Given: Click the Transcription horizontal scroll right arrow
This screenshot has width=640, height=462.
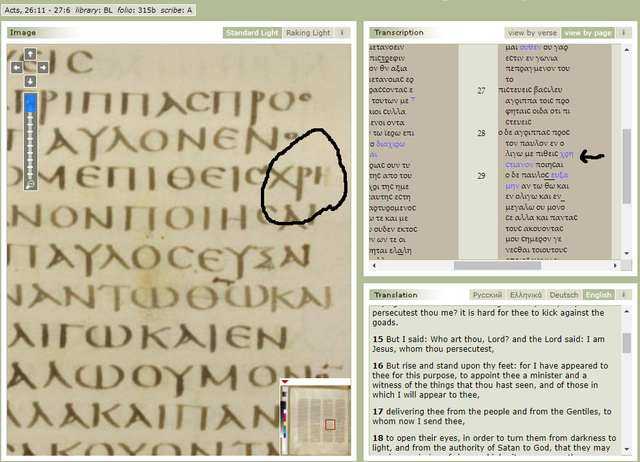Looking at the screenshot, I should point(615,265).
